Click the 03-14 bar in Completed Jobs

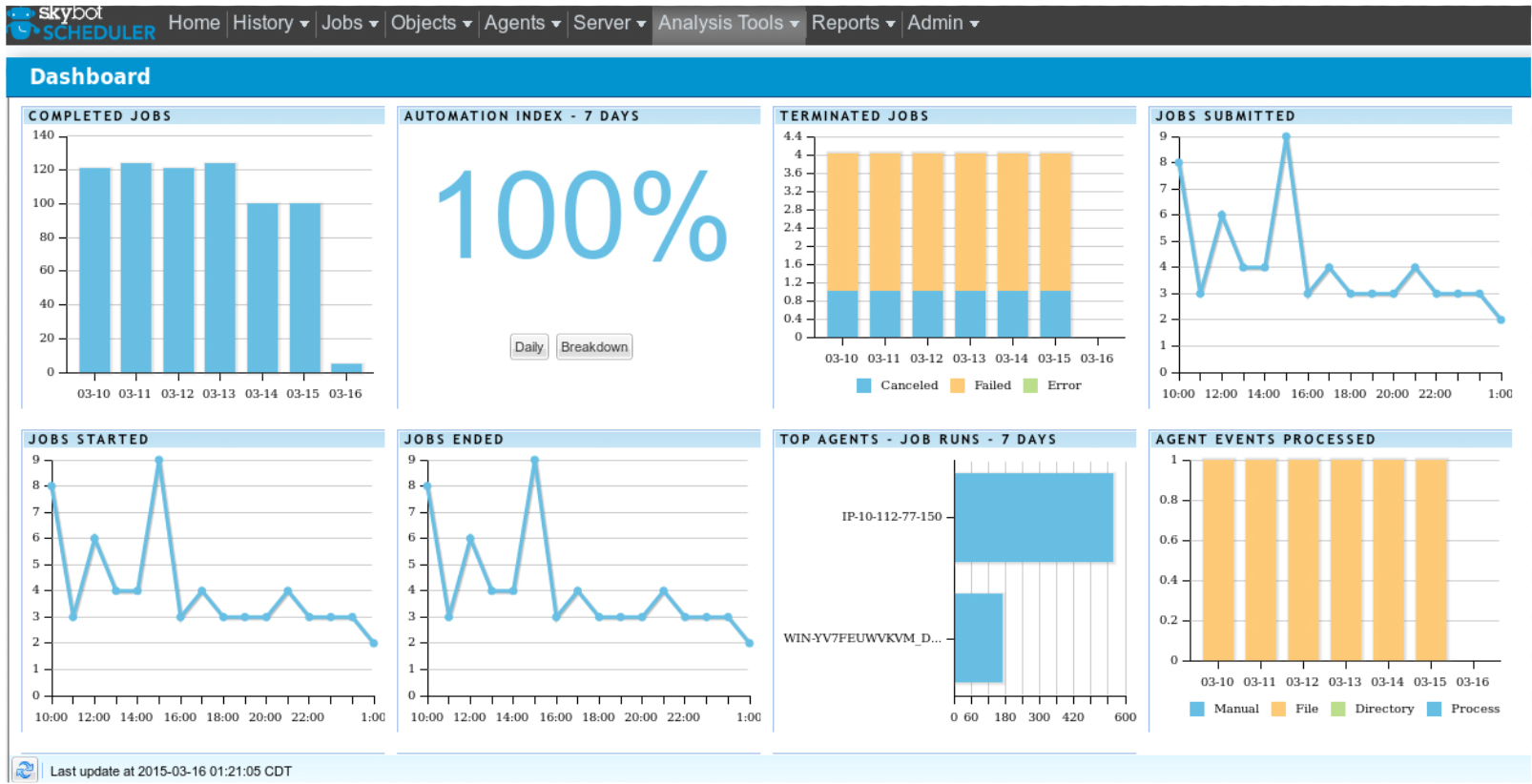262,288
